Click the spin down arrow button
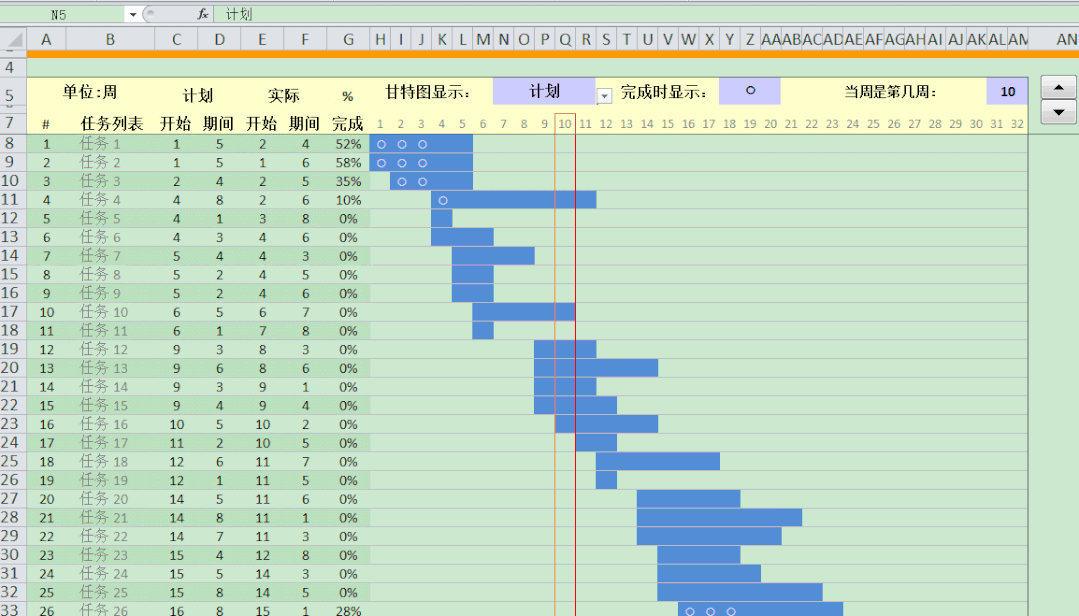The image size is (1079, 616). [x=1058, y=111]
